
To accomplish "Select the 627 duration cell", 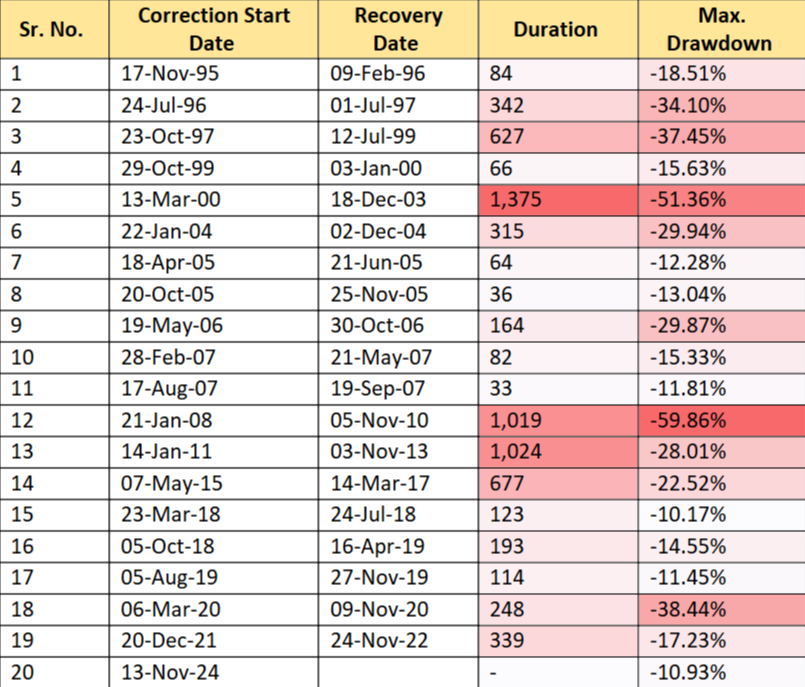I will (x=556, y=137).
